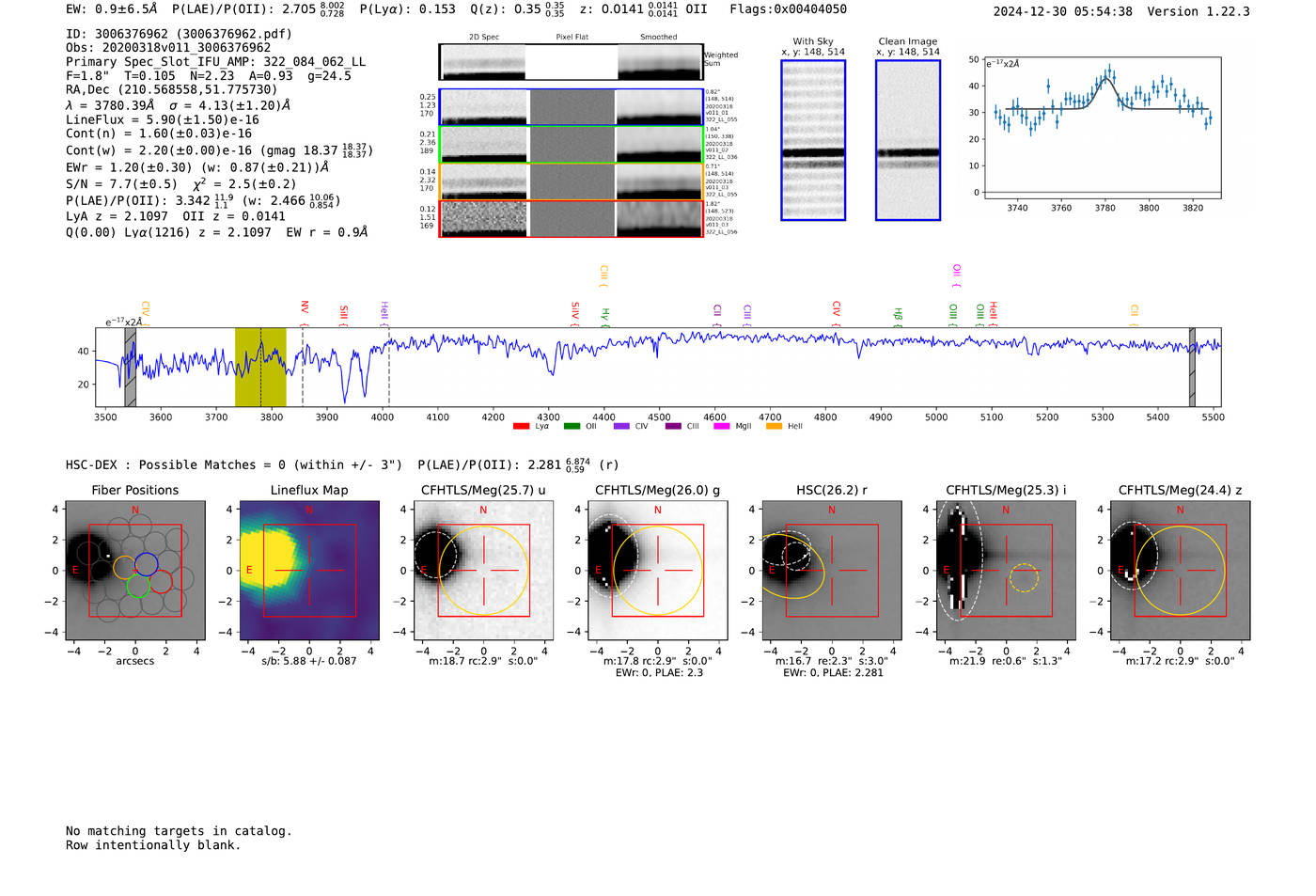Click the HeII orange legend swatch
The width and height of the screenshot is (1316, 896).
tap(774, 426)
